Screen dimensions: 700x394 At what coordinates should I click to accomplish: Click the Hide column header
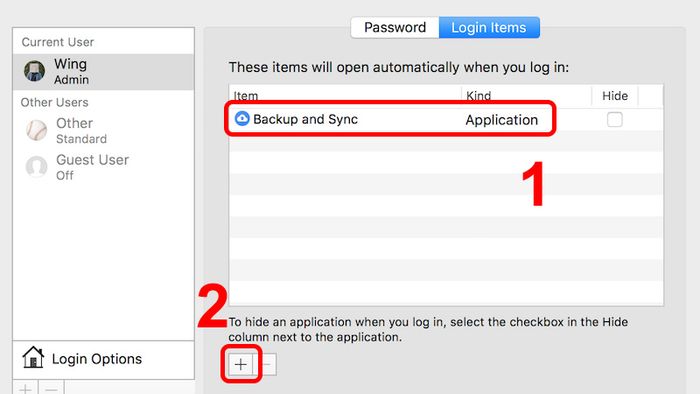[615, 95]
